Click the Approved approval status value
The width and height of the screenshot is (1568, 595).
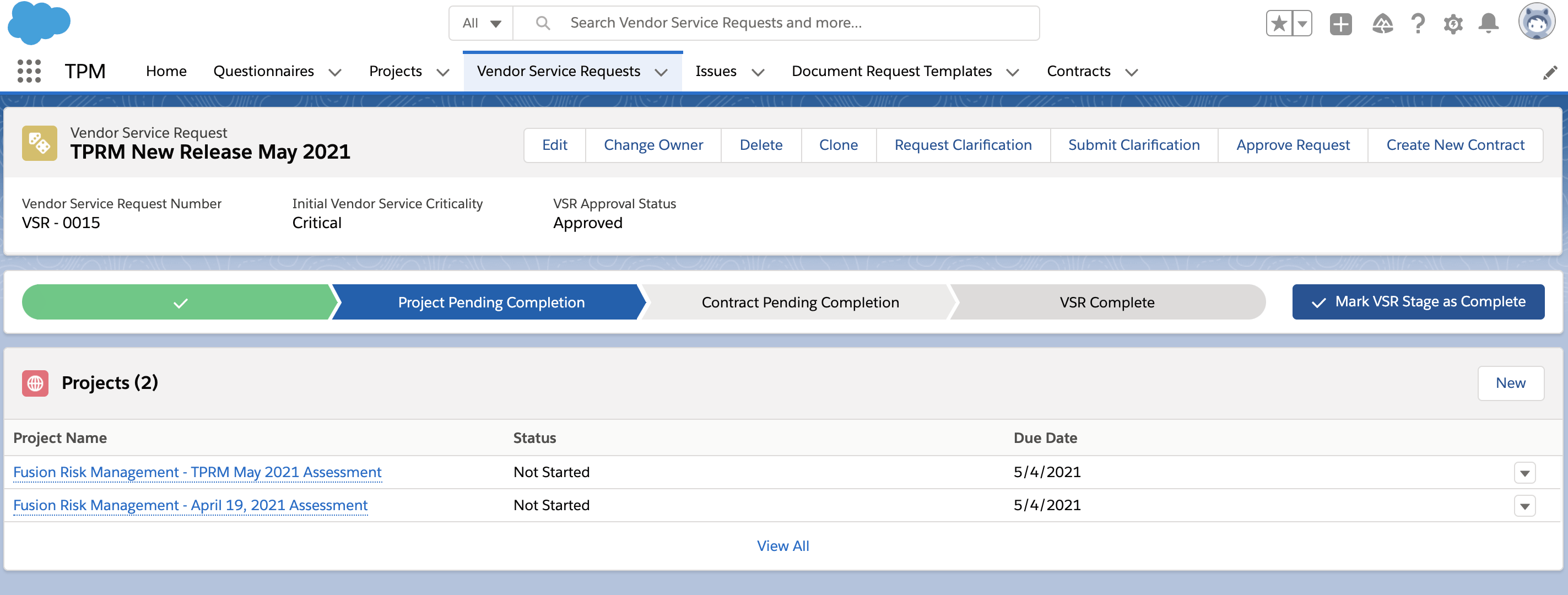(x=587, y=223)
